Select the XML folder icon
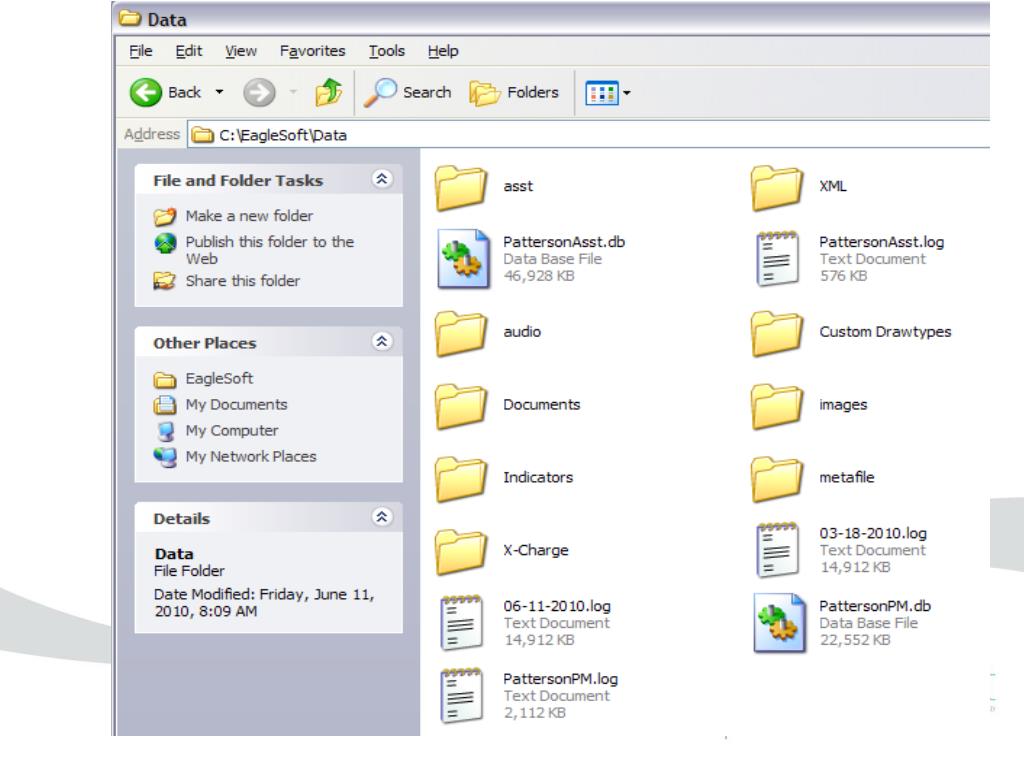This screenshot has height=768, width=1024. (x=776, y=187)
